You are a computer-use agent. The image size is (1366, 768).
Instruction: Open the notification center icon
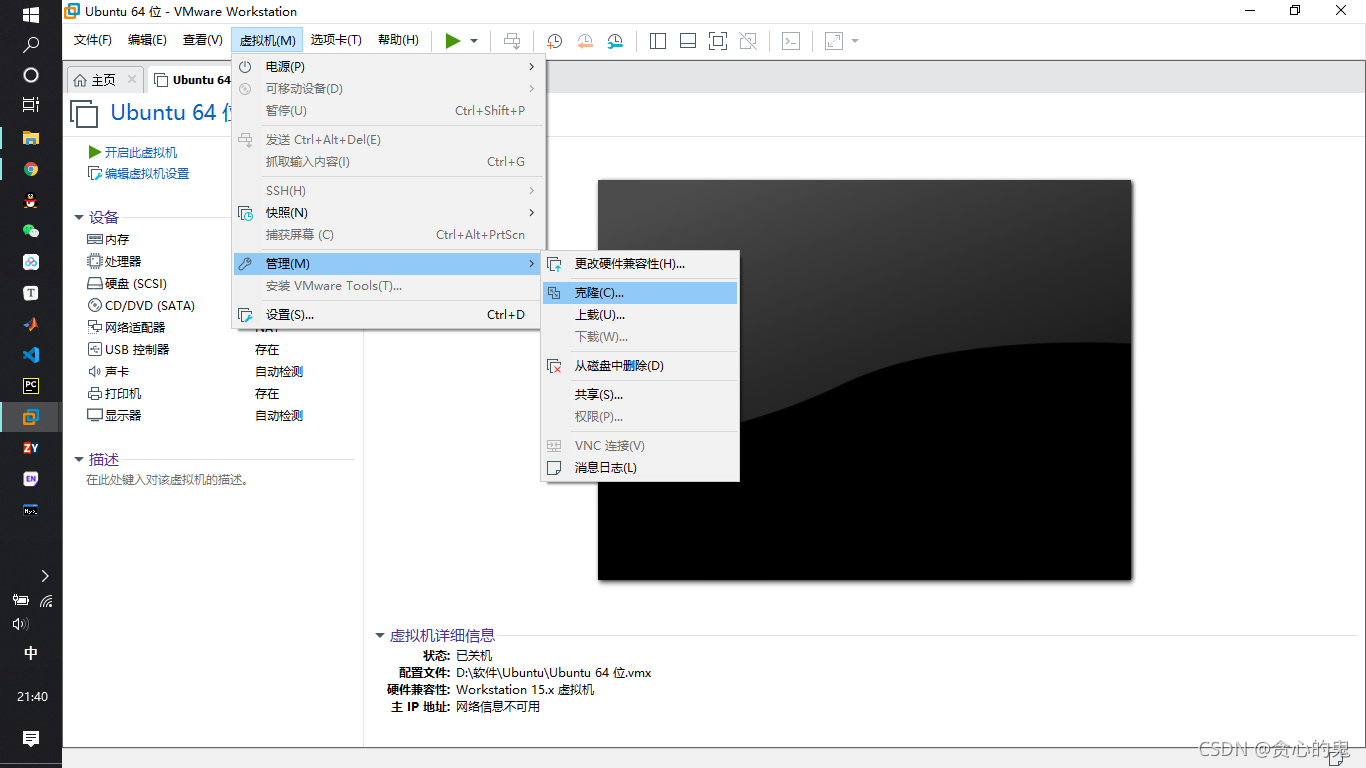coord(31,738)
